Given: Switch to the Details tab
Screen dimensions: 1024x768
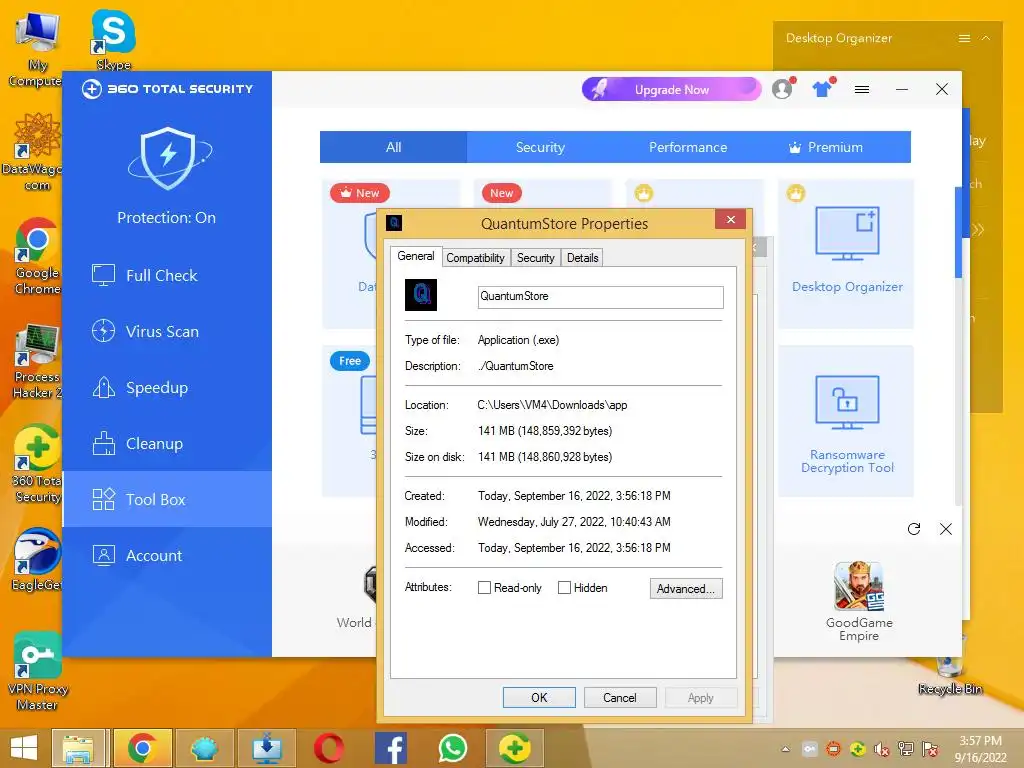Looking at the screenshot, I should 583,258.
